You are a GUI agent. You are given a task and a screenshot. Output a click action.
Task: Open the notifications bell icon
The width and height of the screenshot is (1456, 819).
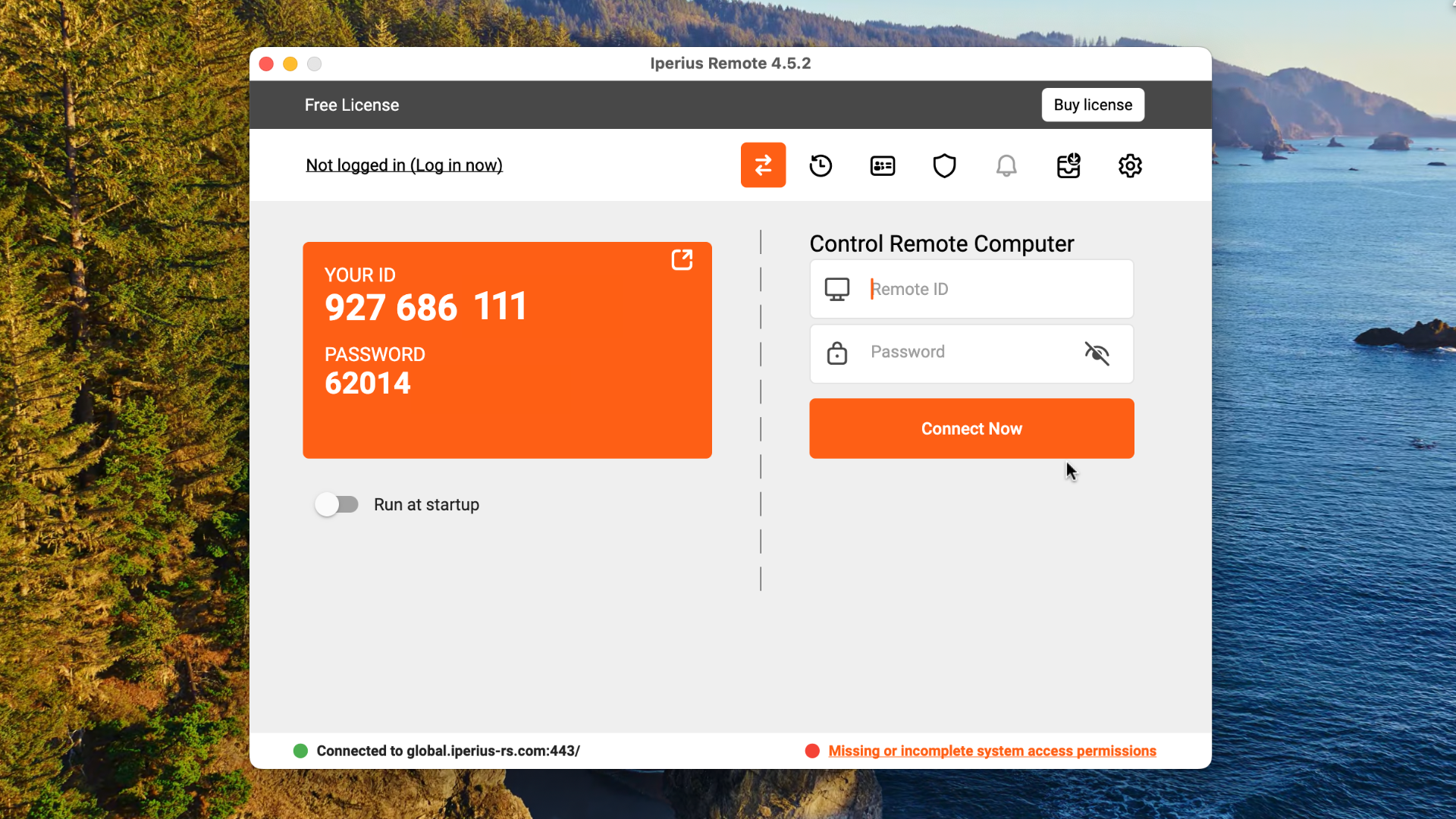[1006, 165]
